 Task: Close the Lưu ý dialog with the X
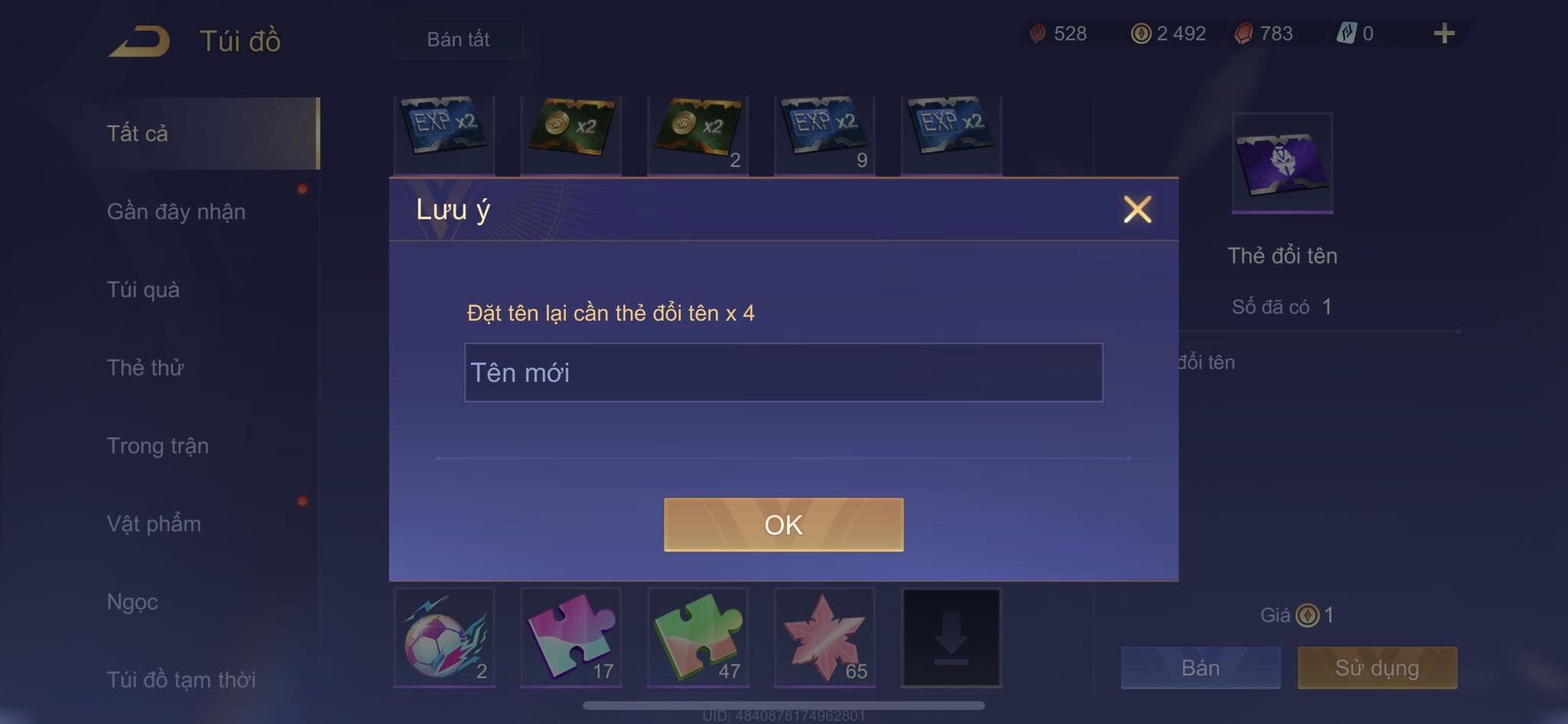pyautogui.click(x=1137, y=209)
